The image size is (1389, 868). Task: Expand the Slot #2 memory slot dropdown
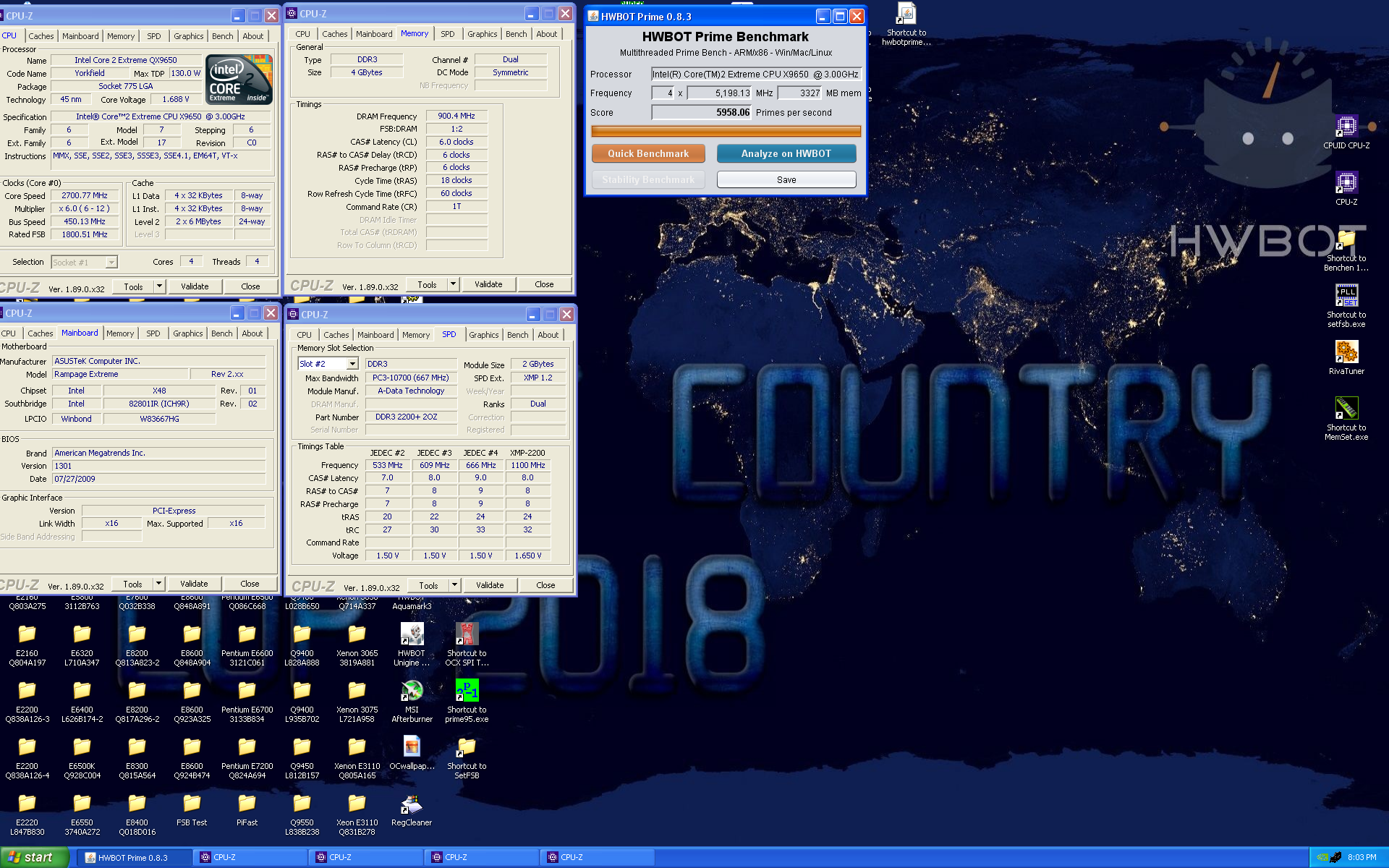(x=352, y=364)
